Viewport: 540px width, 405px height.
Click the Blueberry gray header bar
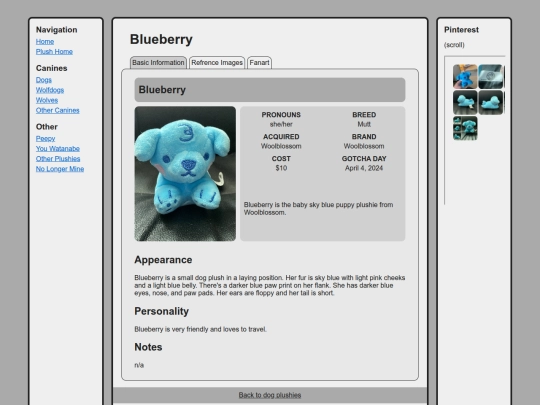270,90
